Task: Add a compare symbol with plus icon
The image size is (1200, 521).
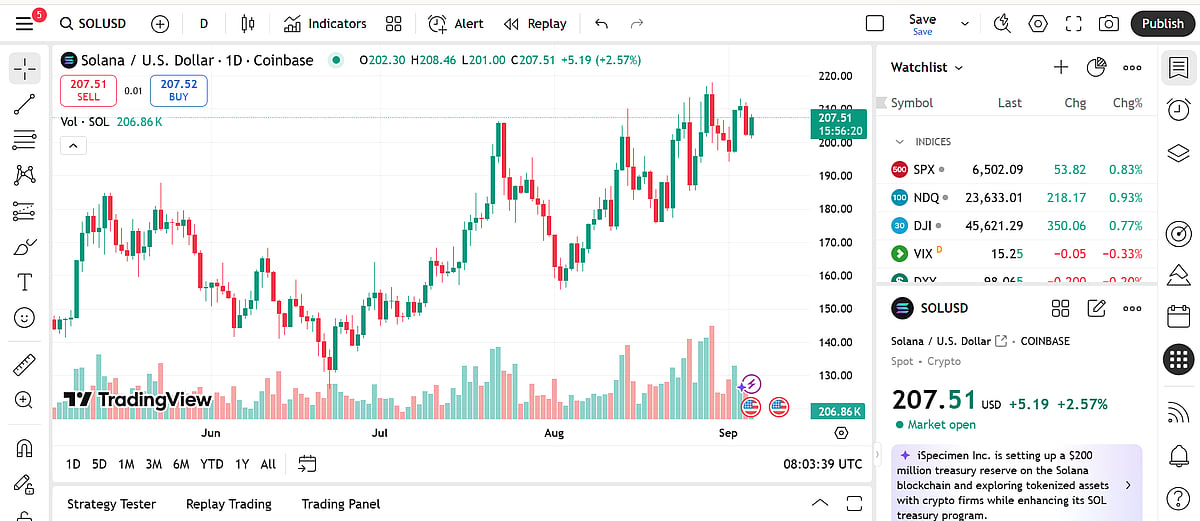Action: pos(160,23)
